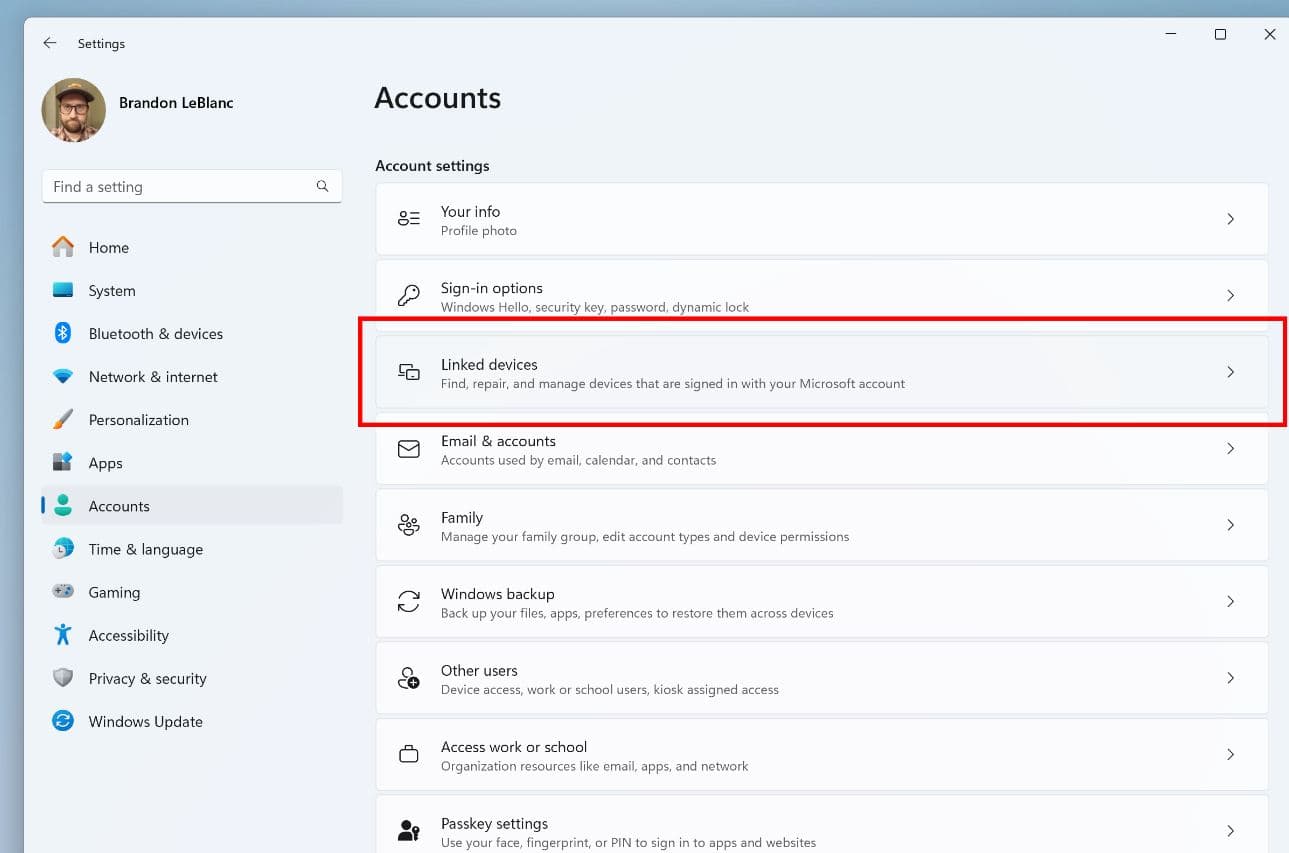Click the Sign-in options key icon
Image resolution: width=1289 pixels, height=853 pixels.
[409, 296]
